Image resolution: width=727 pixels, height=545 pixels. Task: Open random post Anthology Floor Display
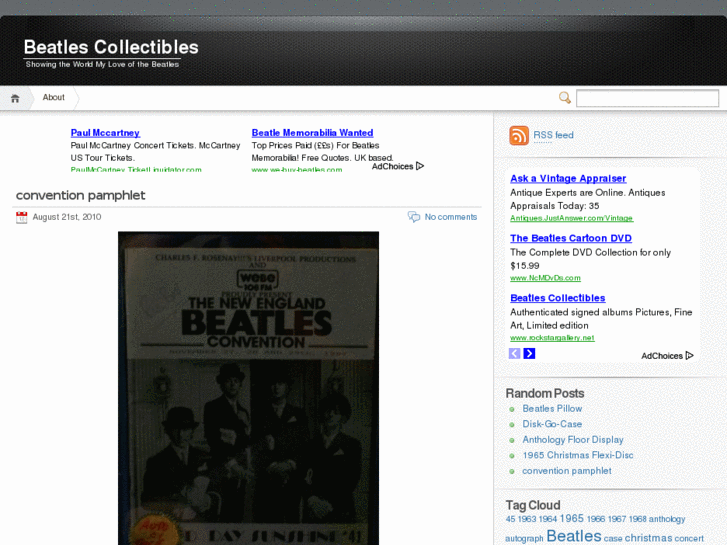click(x=573, y=440)
